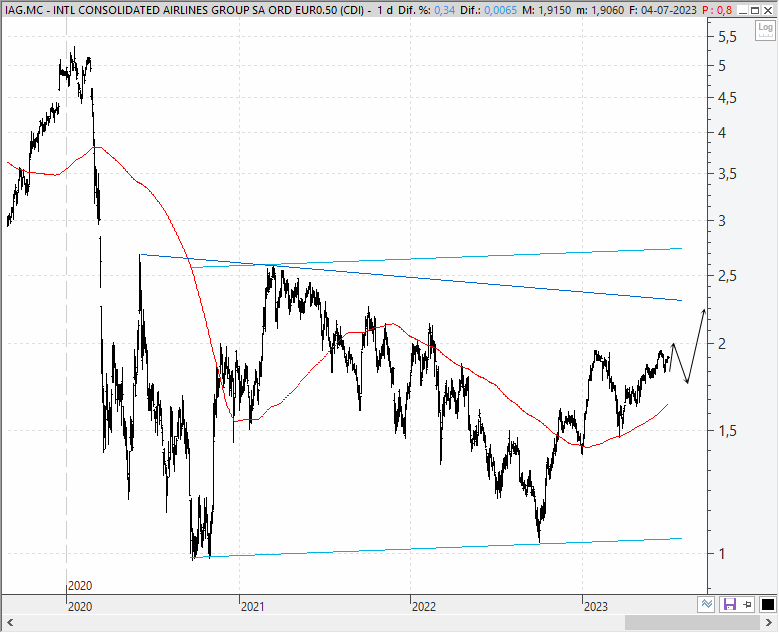Click the 'Dif.: 0,0065' value
The image size is (779, 633).
(x=488, y=10)
